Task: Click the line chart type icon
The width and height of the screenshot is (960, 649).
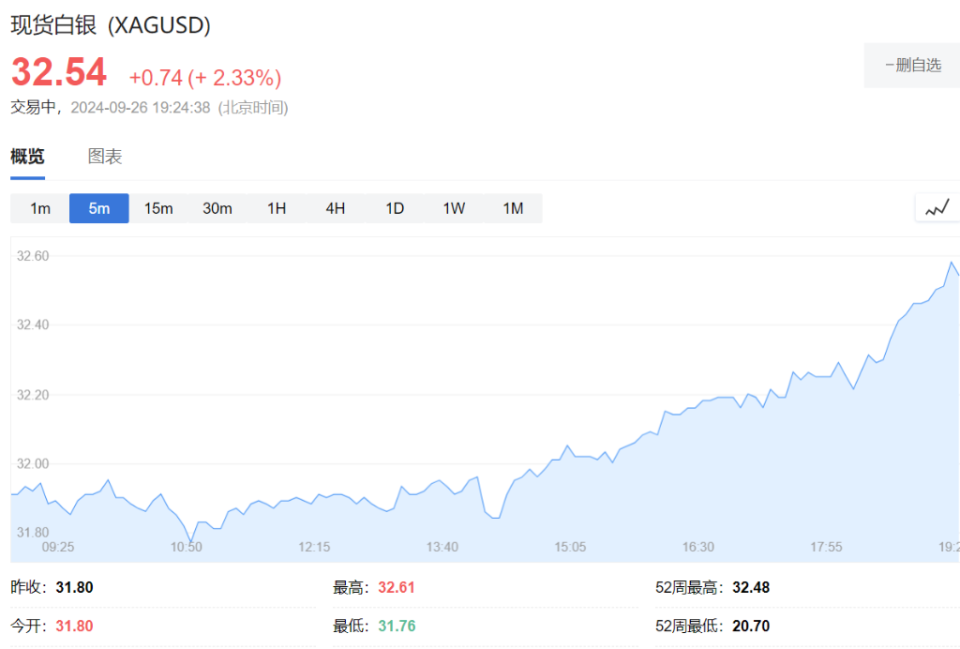Action: (937, 208)
